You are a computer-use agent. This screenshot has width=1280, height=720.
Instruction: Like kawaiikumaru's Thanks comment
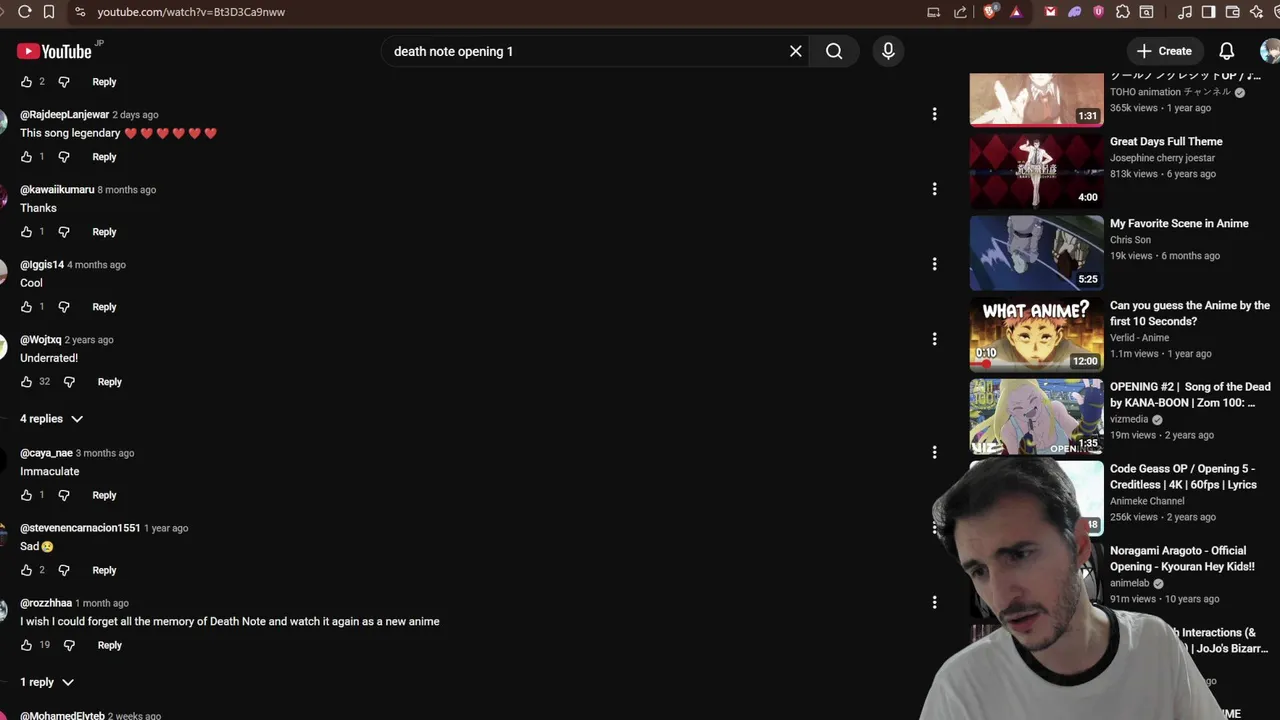tap(27, 232)
